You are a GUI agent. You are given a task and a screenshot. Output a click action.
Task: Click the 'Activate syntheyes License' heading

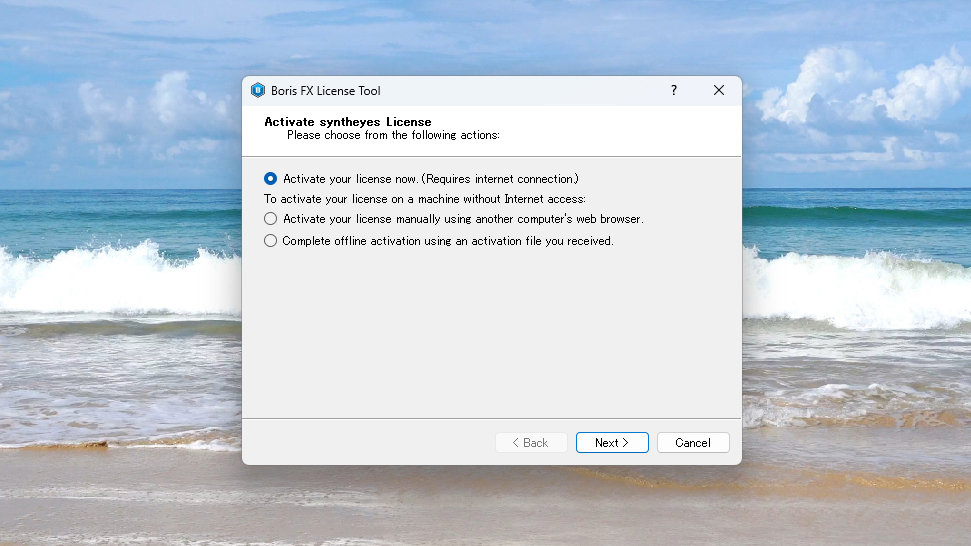point(347,122)
